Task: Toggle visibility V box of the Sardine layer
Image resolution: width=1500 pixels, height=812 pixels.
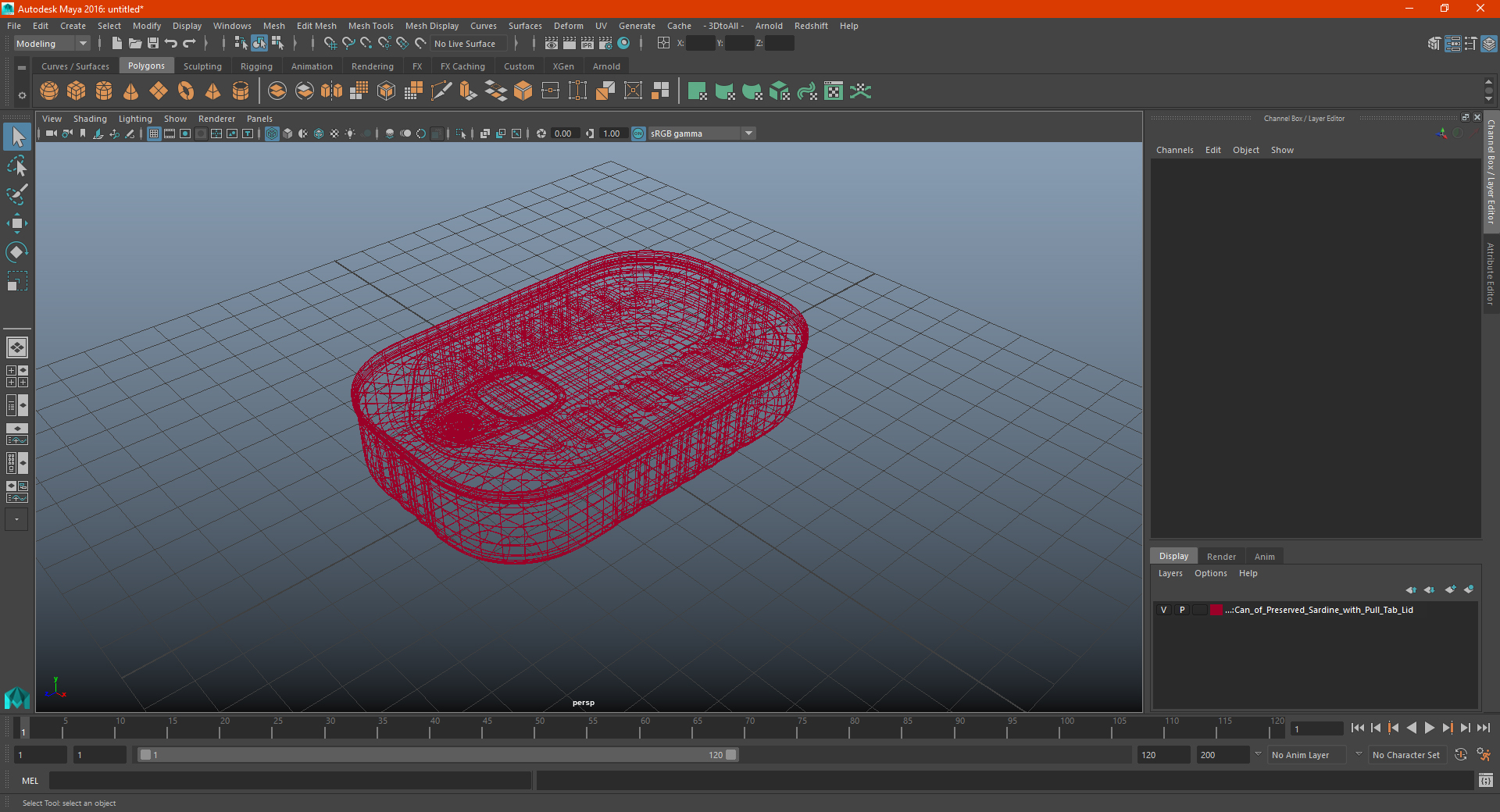Action: (1163, 610)
